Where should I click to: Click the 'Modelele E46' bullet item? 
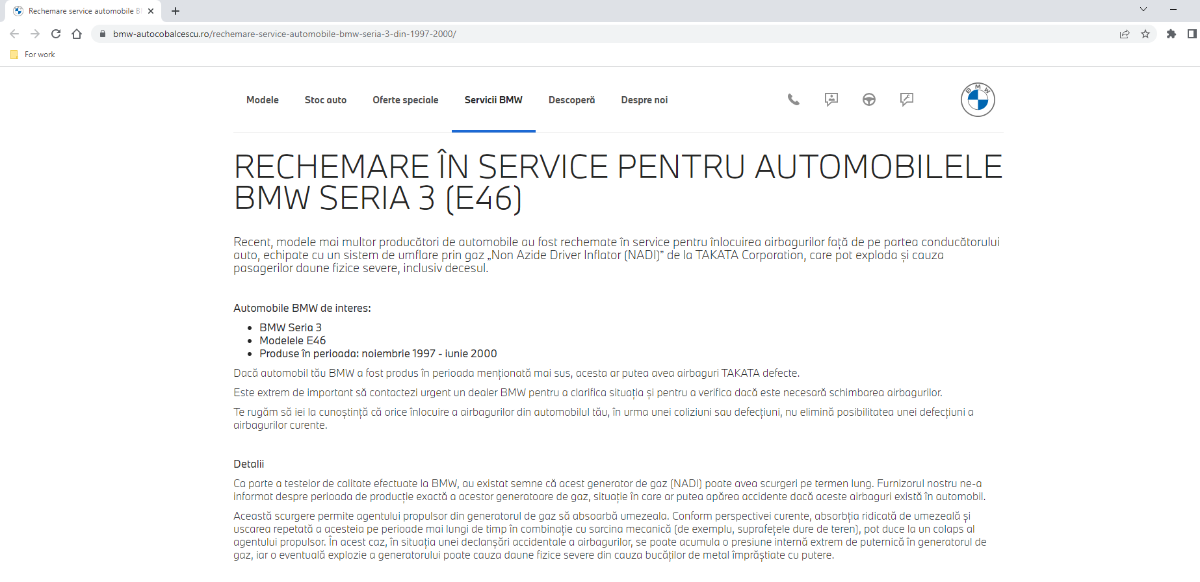coord(292,340)
